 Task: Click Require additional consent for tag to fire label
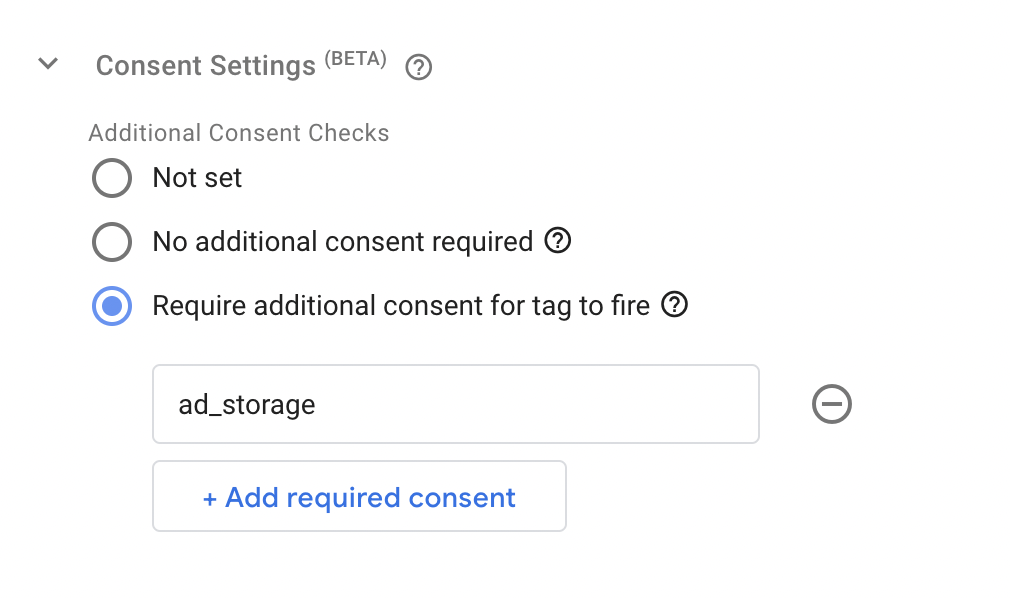tap(401, 305)
